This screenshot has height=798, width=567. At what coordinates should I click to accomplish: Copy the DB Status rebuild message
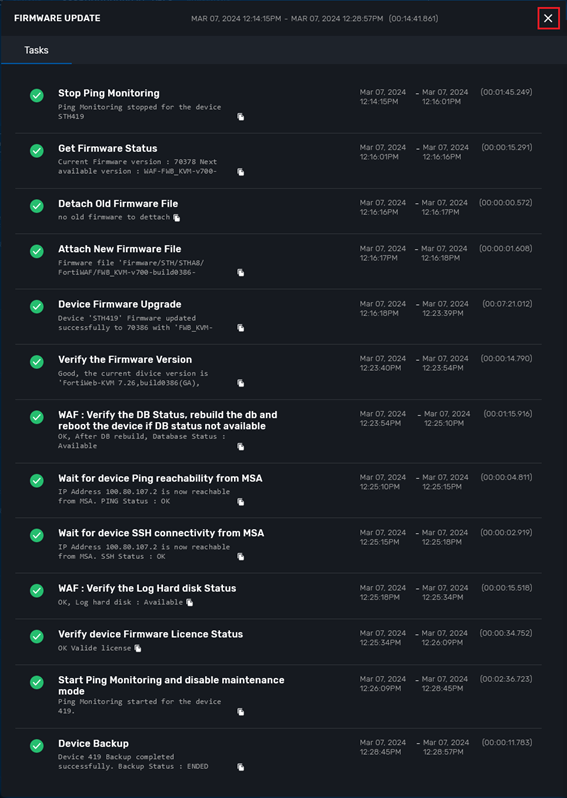241,447
